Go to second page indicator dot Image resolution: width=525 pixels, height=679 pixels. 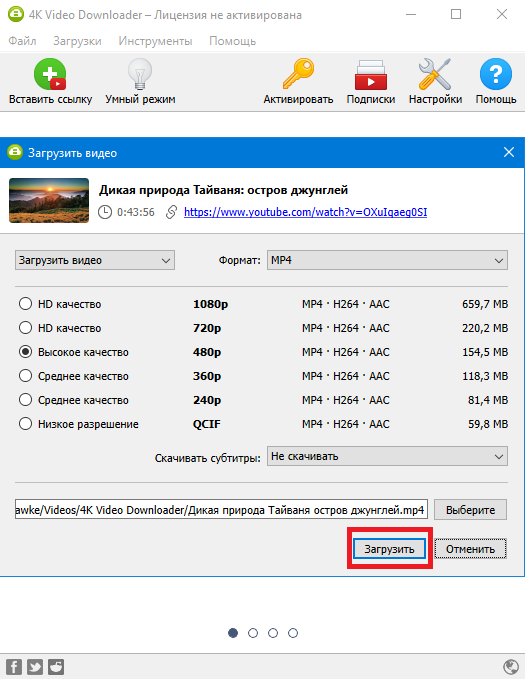253,633
